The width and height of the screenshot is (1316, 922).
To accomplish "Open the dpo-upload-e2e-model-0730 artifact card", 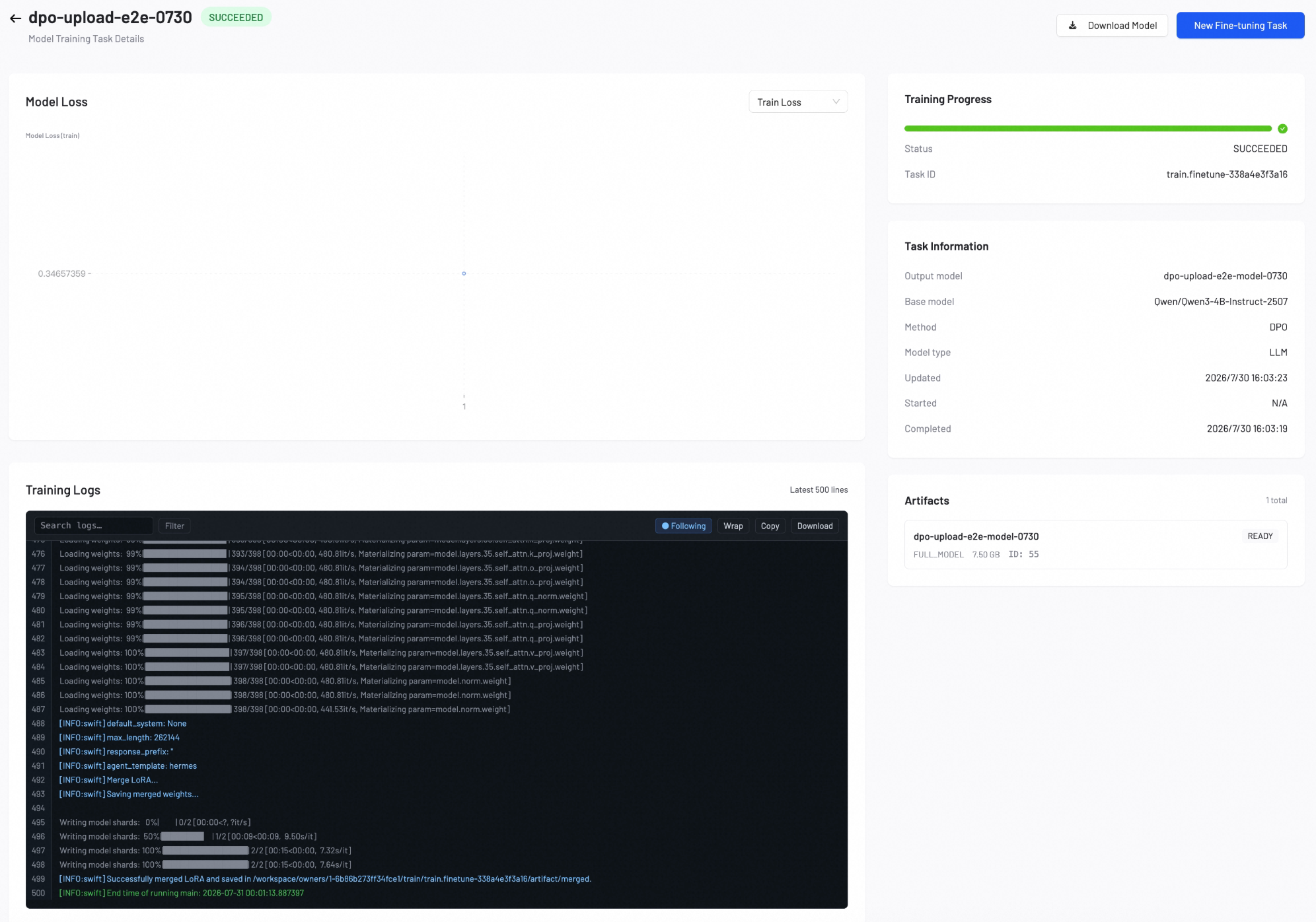I will 1095,544.
